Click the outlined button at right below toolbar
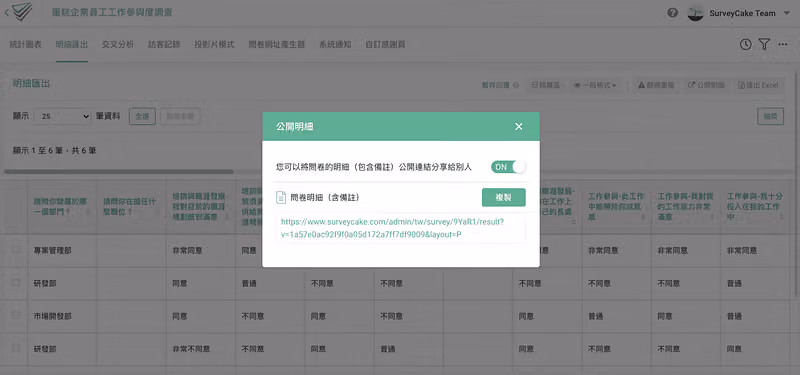The width and height of the screenshot is (800, 375). (x=770, y=116)
